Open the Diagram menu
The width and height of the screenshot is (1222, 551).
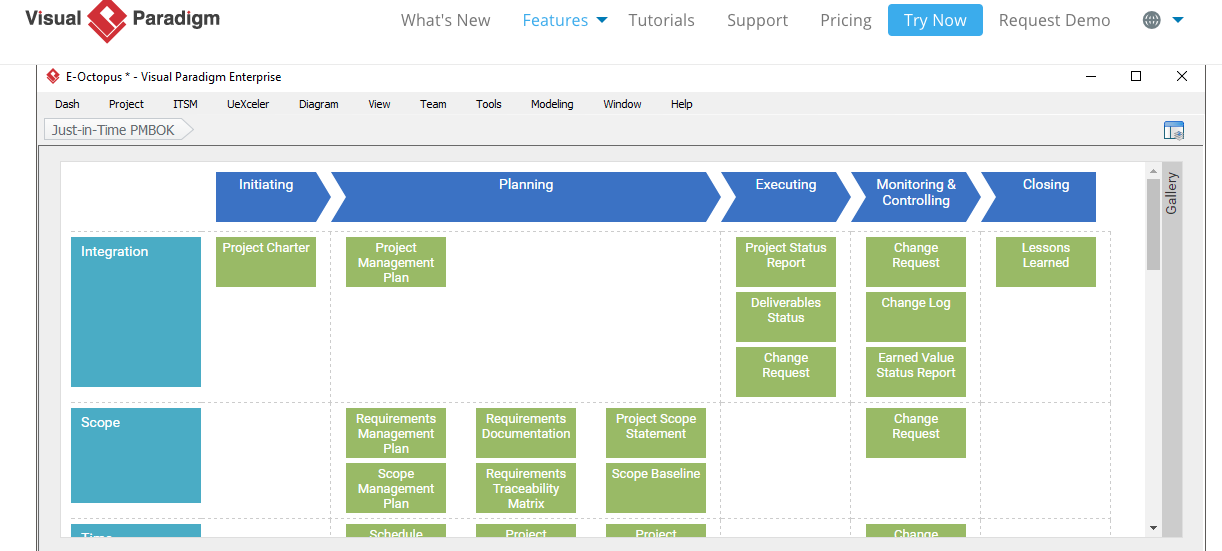[318, 104]
